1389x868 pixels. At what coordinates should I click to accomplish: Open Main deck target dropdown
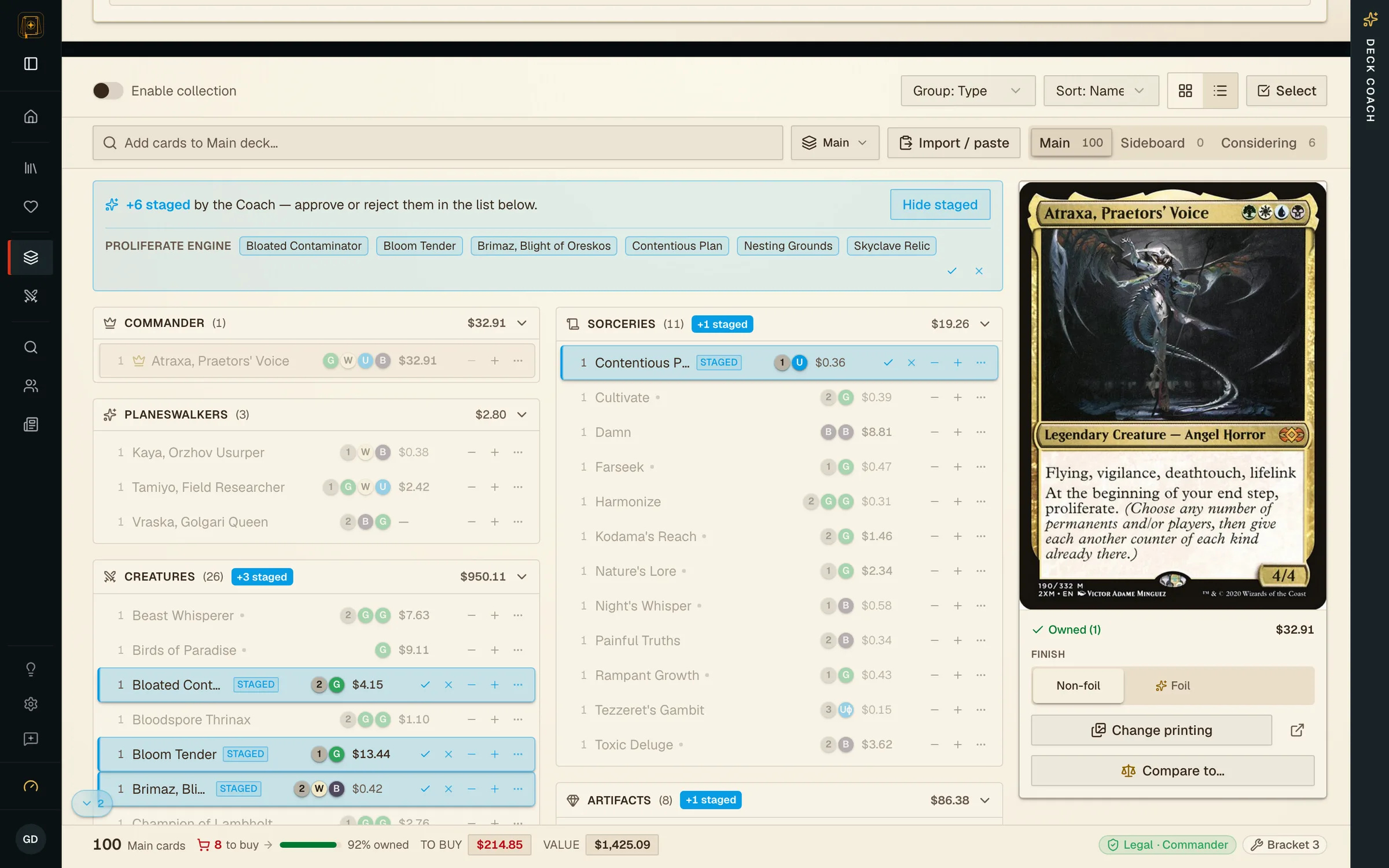tap(835, 143)
